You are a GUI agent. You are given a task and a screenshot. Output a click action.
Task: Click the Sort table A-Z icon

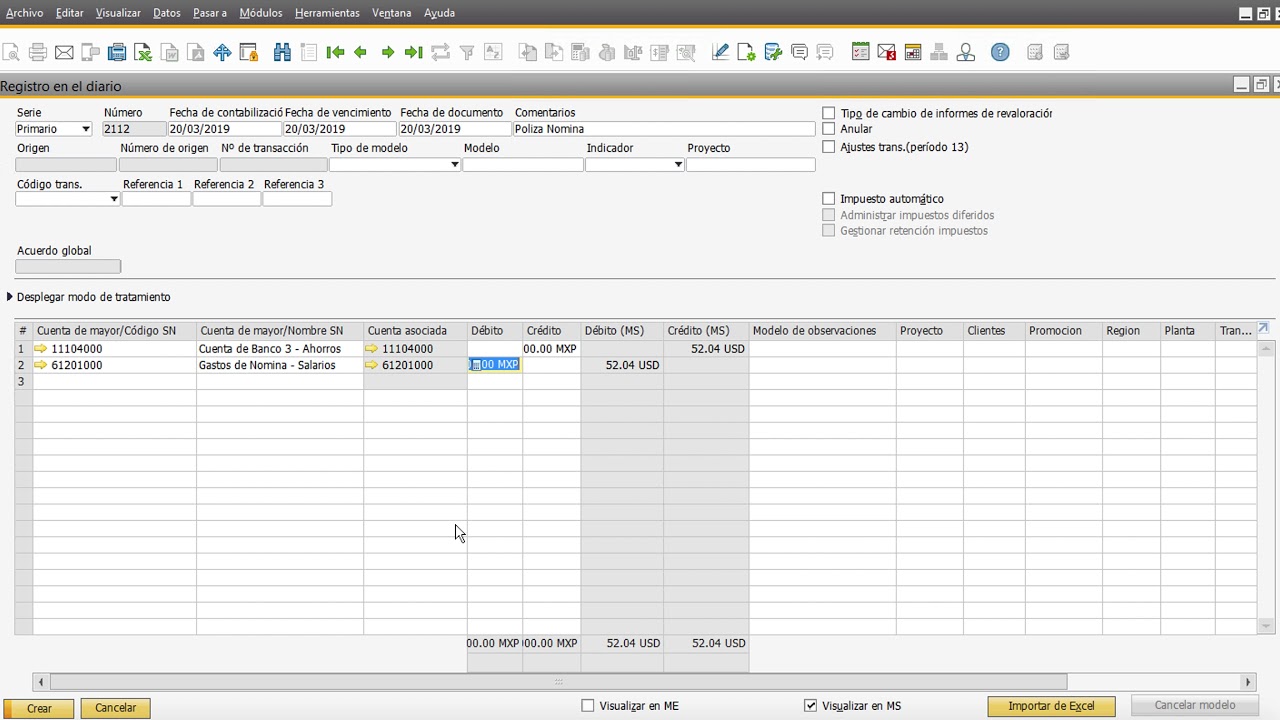(493, 52)
